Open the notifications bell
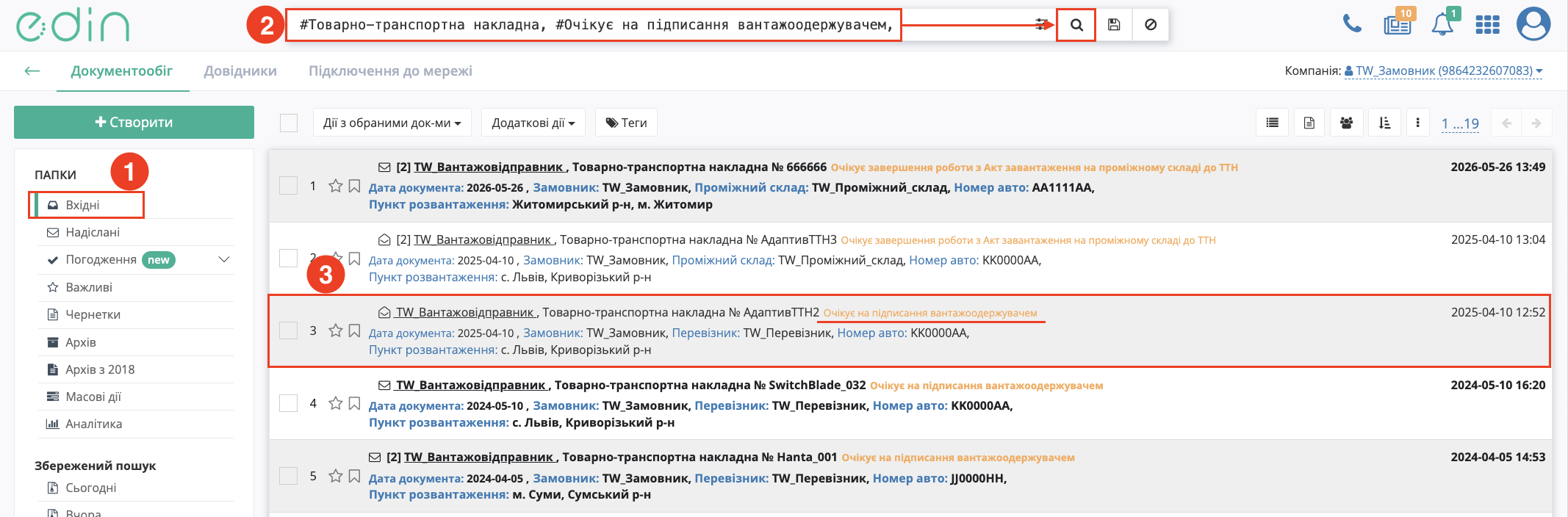The height and width of the screenshot is (517, 1568). pyautogui.click(x=1442, y=24)
